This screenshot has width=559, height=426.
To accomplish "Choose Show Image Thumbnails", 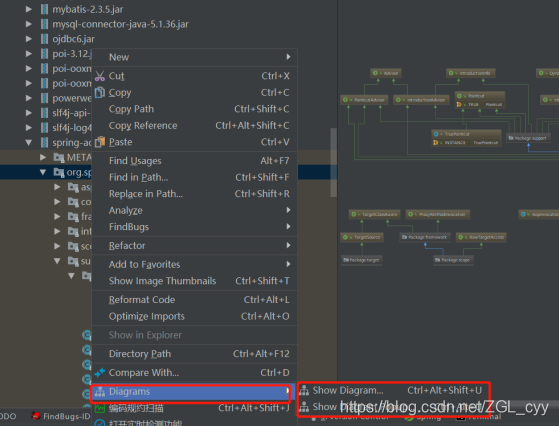I will tap(195, 281).
